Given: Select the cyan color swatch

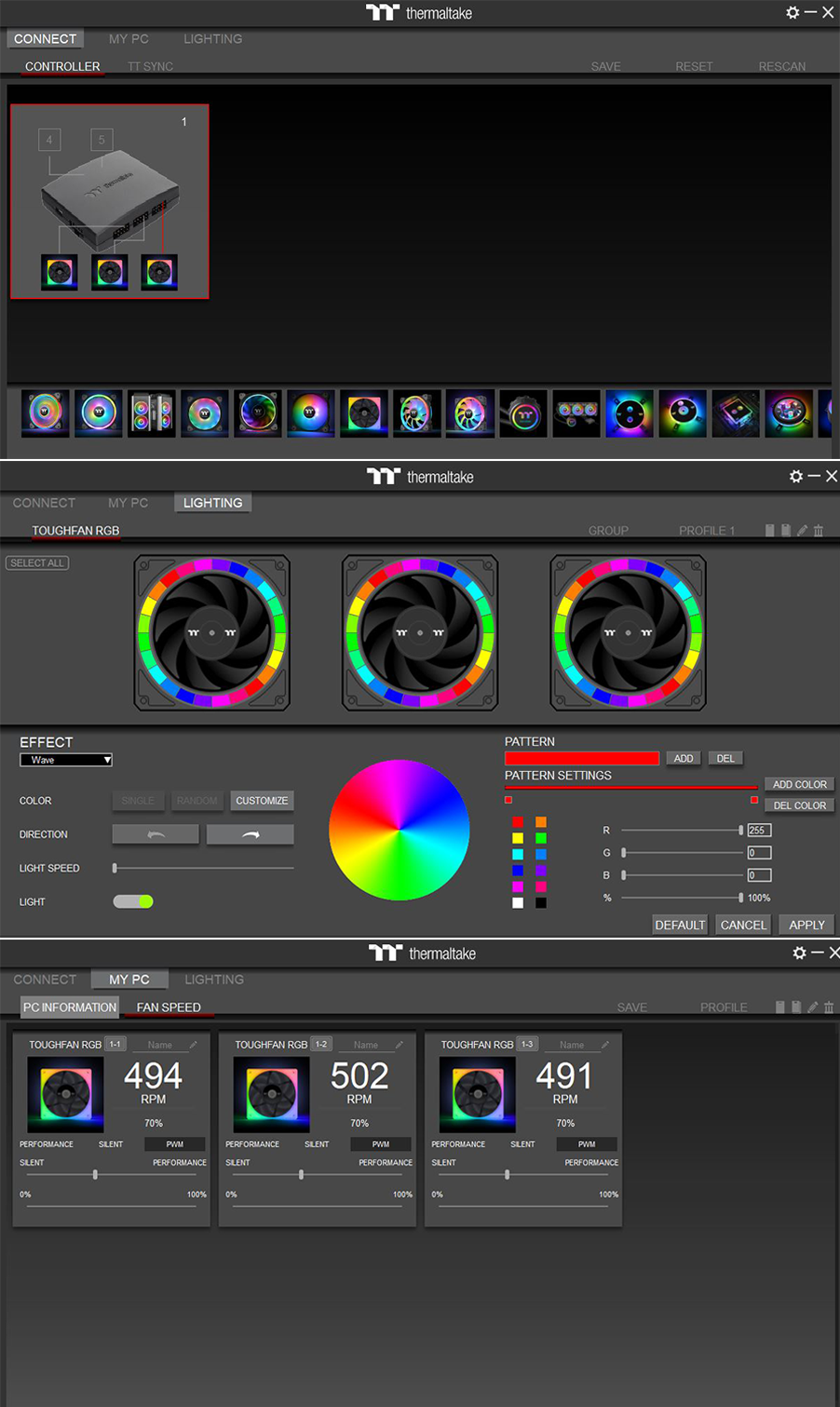Looking at the screenshot, I should point(518,854).
